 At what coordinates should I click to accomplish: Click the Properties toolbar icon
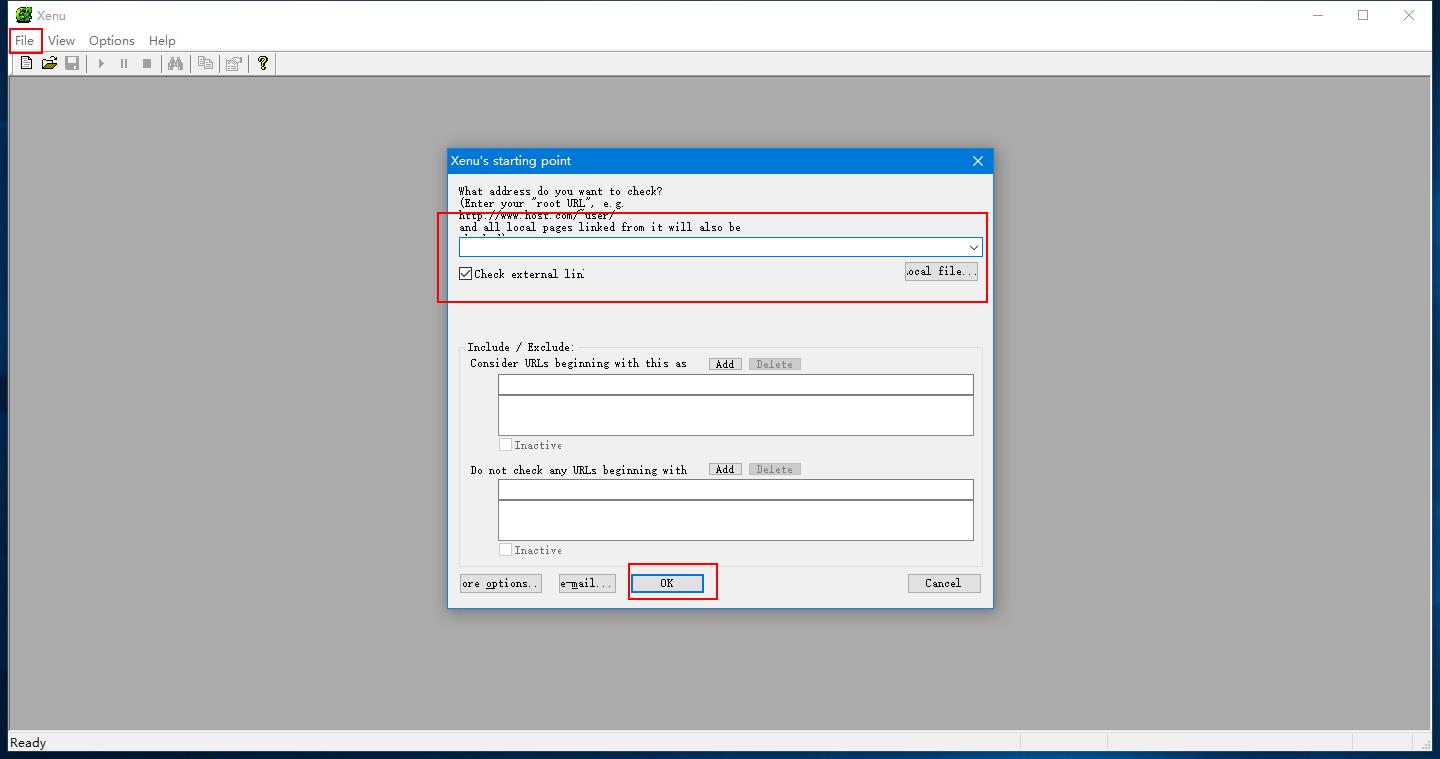click(x=234, y=63)
